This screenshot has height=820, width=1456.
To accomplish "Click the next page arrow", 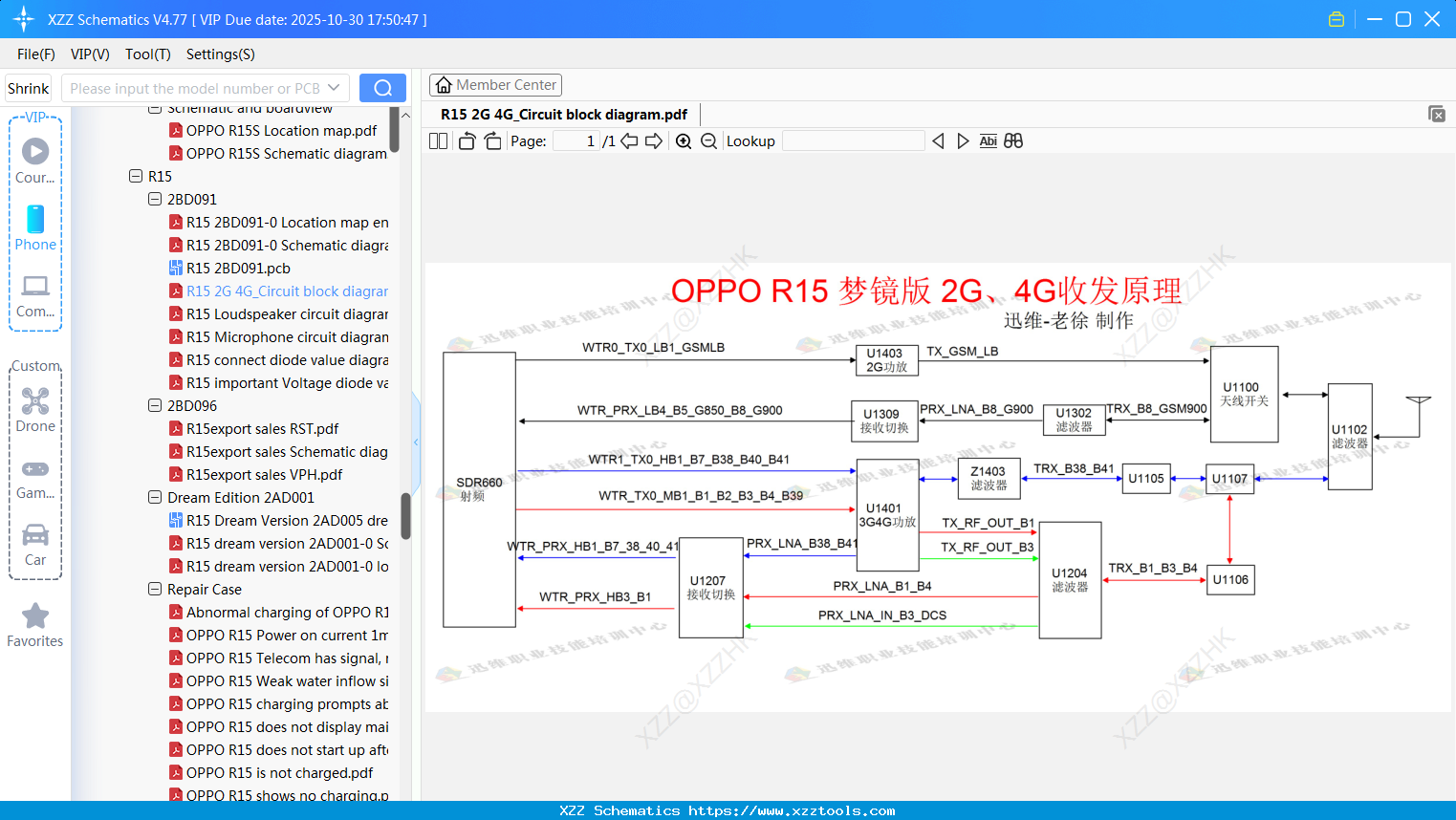I will [x=653, y=140].
